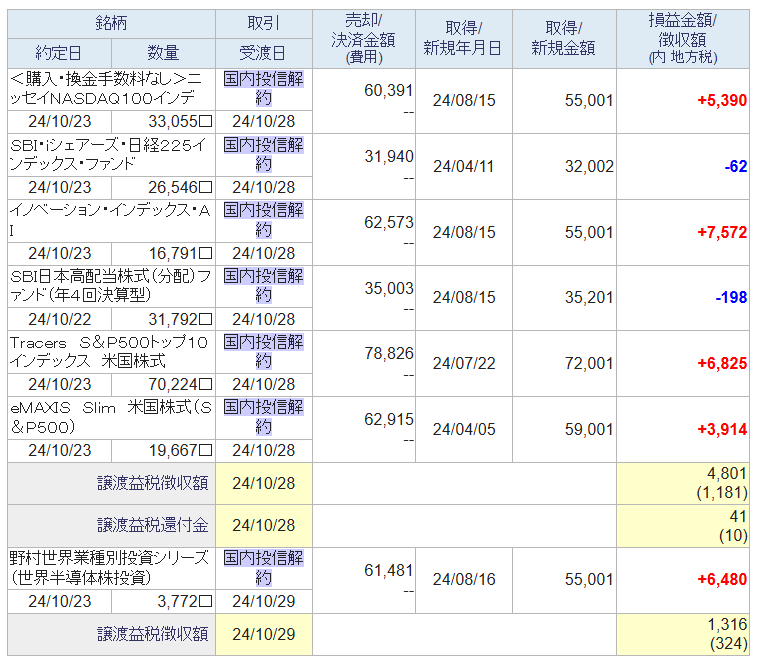The image size is (759, 667).
Task: Select the profit value +7,572
Action: (x=722, y=232)
